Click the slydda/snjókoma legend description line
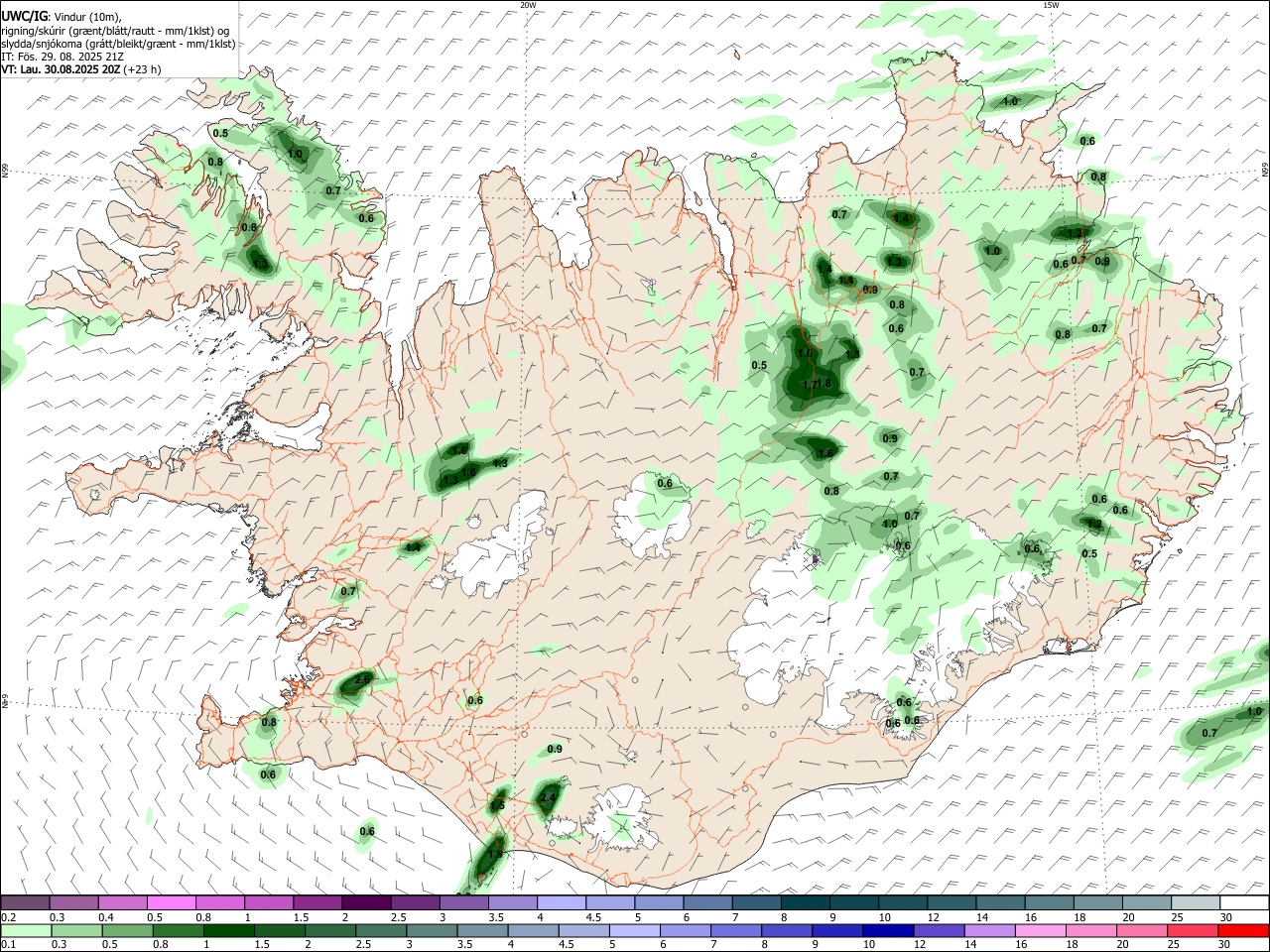The width and height of the screenshot is (1270, 952). 118,44
